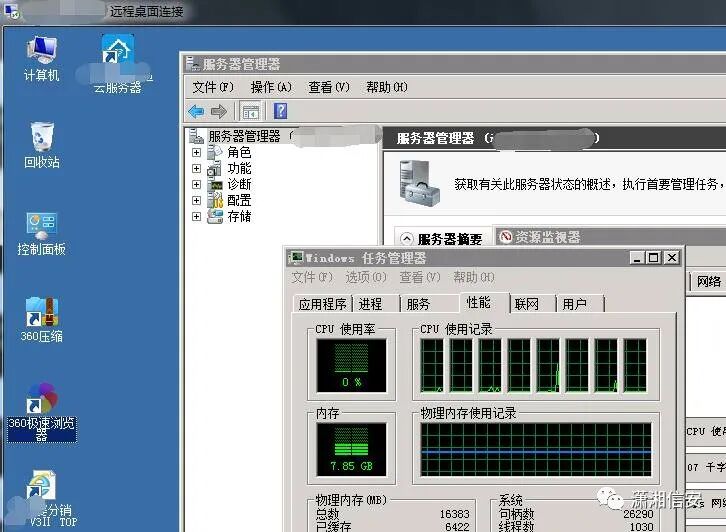Click the server toolbox icon in overview
Viewport: 726px width, 532px height.
pyautogui.click(x=419, y=183)
